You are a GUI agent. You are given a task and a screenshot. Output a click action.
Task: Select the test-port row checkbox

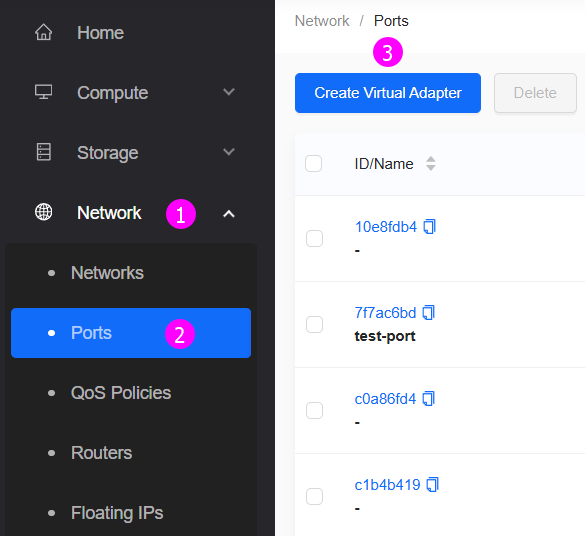coord(314,325)
